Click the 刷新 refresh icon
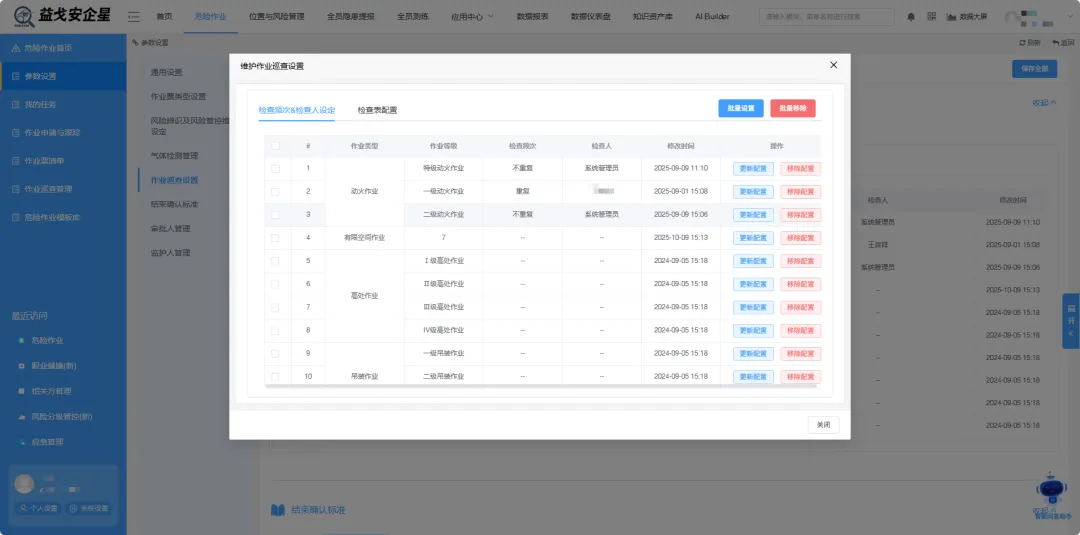Viewport: 1080px width, 535px height. tap(1022, 43)
